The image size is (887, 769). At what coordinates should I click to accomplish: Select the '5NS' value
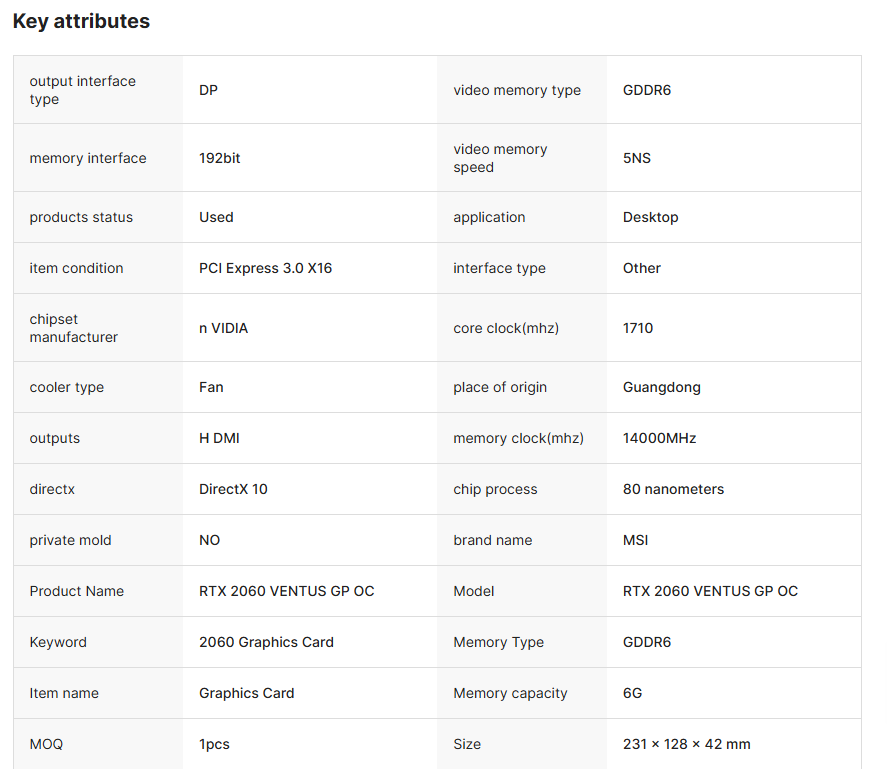point(637,158)
